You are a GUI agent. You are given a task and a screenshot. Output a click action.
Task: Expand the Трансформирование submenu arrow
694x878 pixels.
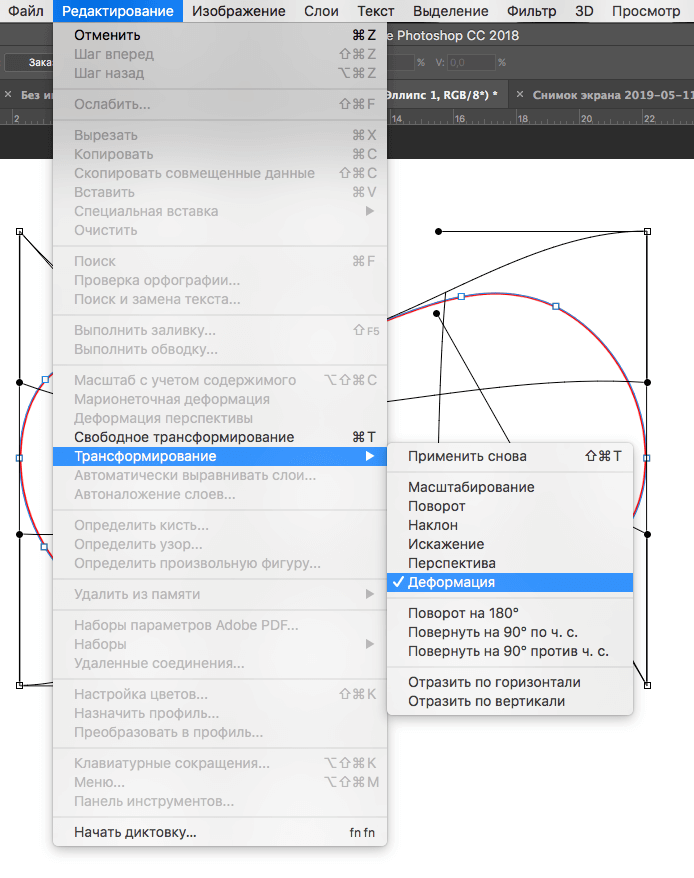click(370, 456)
